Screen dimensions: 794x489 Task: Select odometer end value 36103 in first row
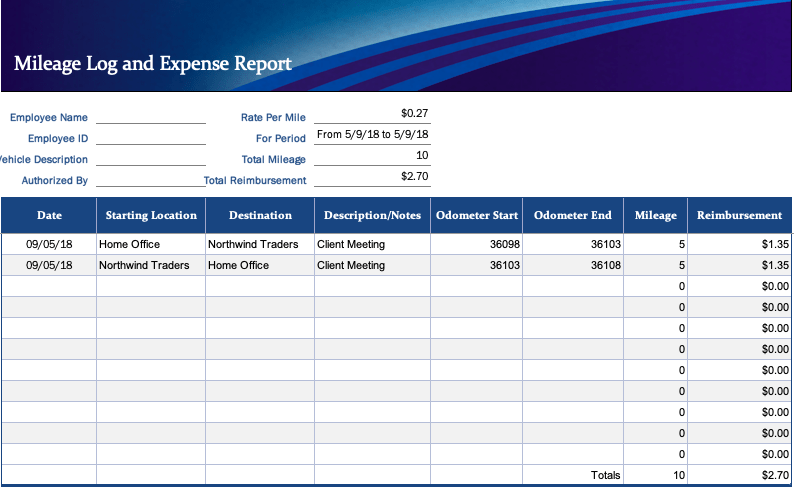pyautogui.click(x=573, y=244)
